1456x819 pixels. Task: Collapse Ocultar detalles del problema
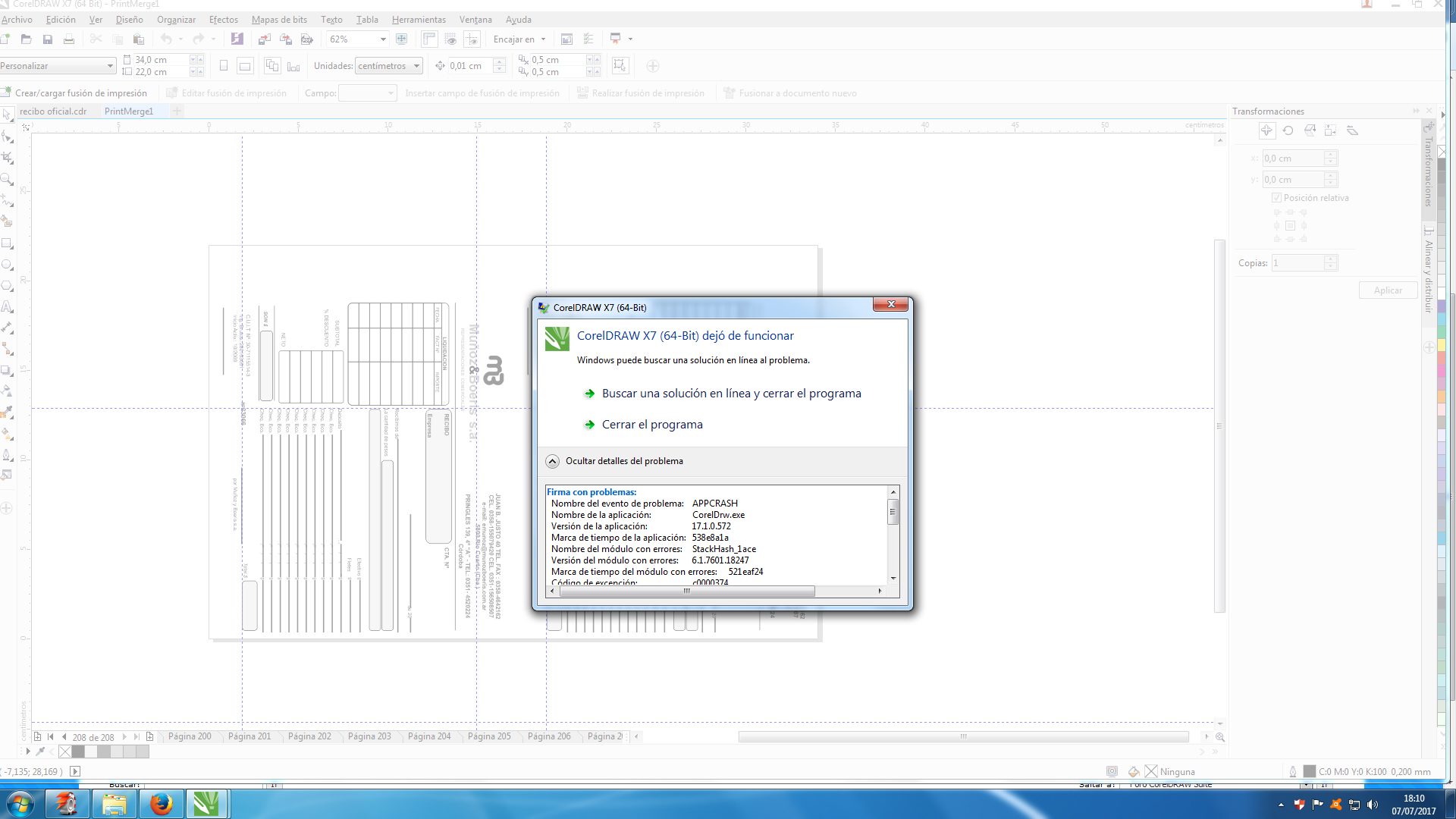click(553, 461)
